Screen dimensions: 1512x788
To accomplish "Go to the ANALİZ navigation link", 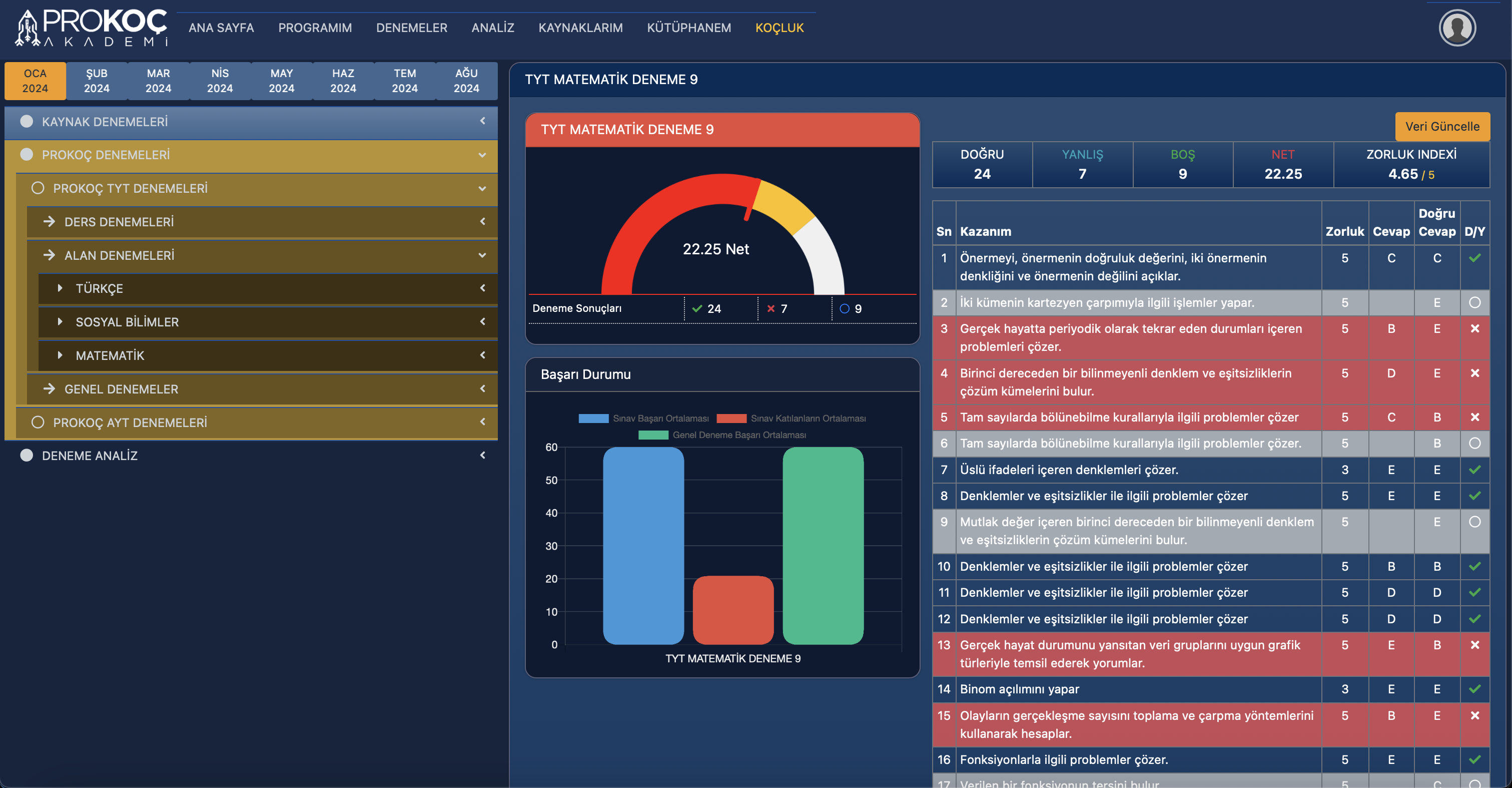I will tap(492, 28).
